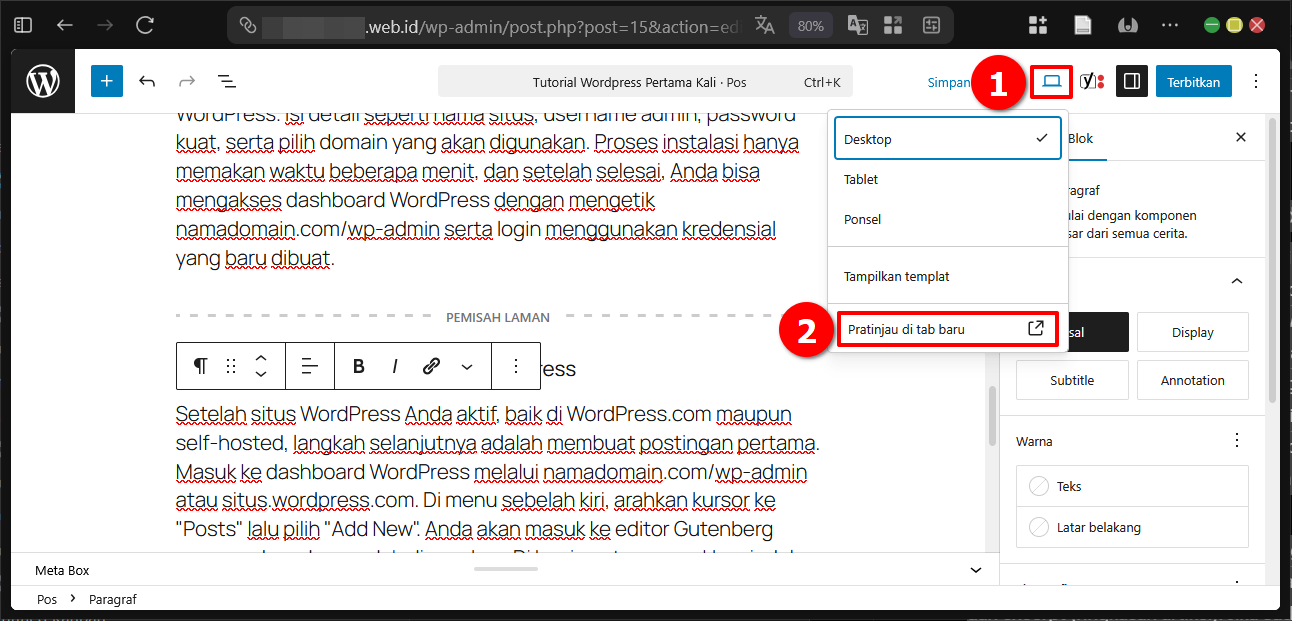Image resolution: width=1292 pixels, height=621 pixels.
Task: Select Desktop preview mode
Action: coord(946,138)
